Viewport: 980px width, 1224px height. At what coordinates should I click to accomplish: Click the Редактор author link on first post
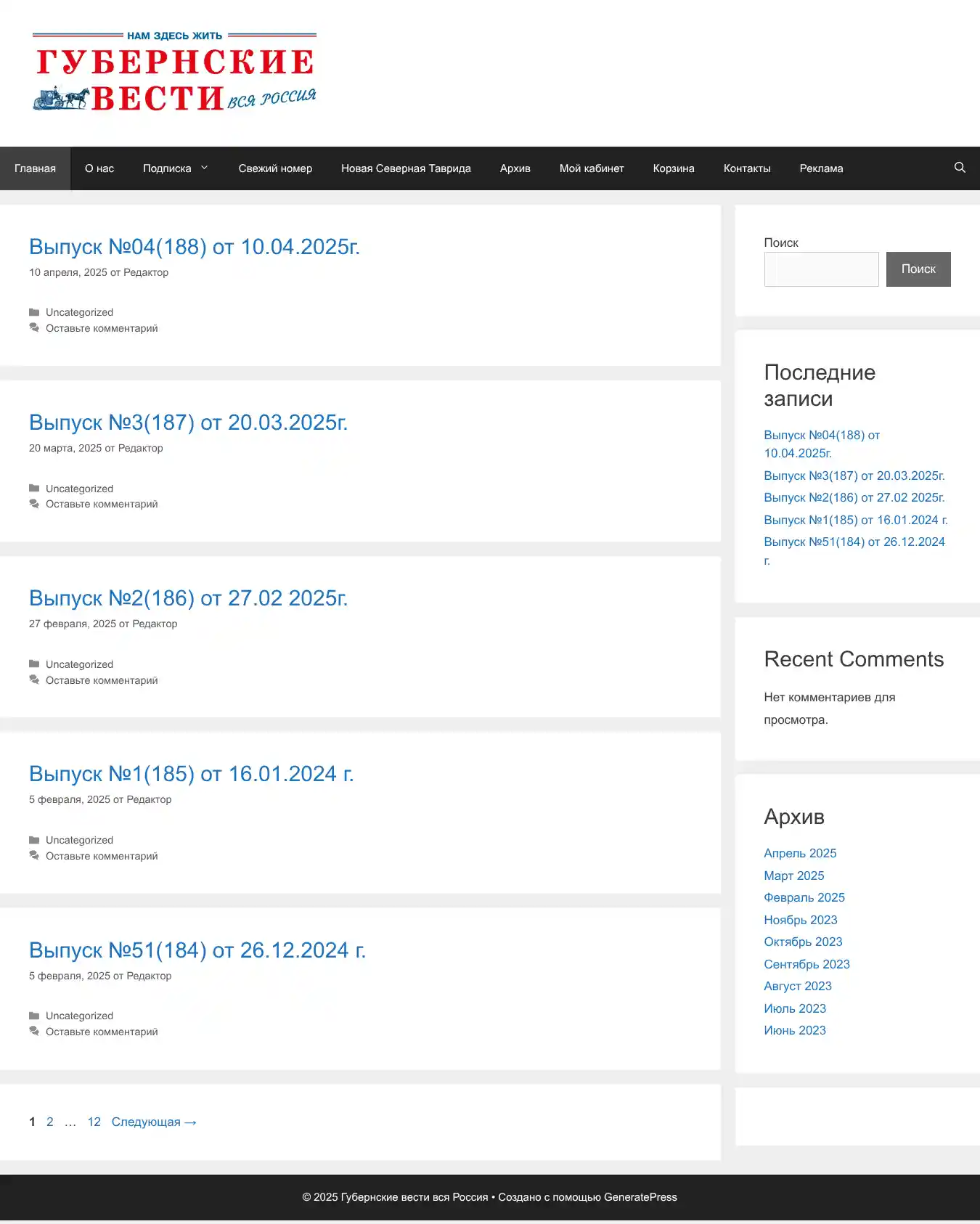click(x=146, y=272)
